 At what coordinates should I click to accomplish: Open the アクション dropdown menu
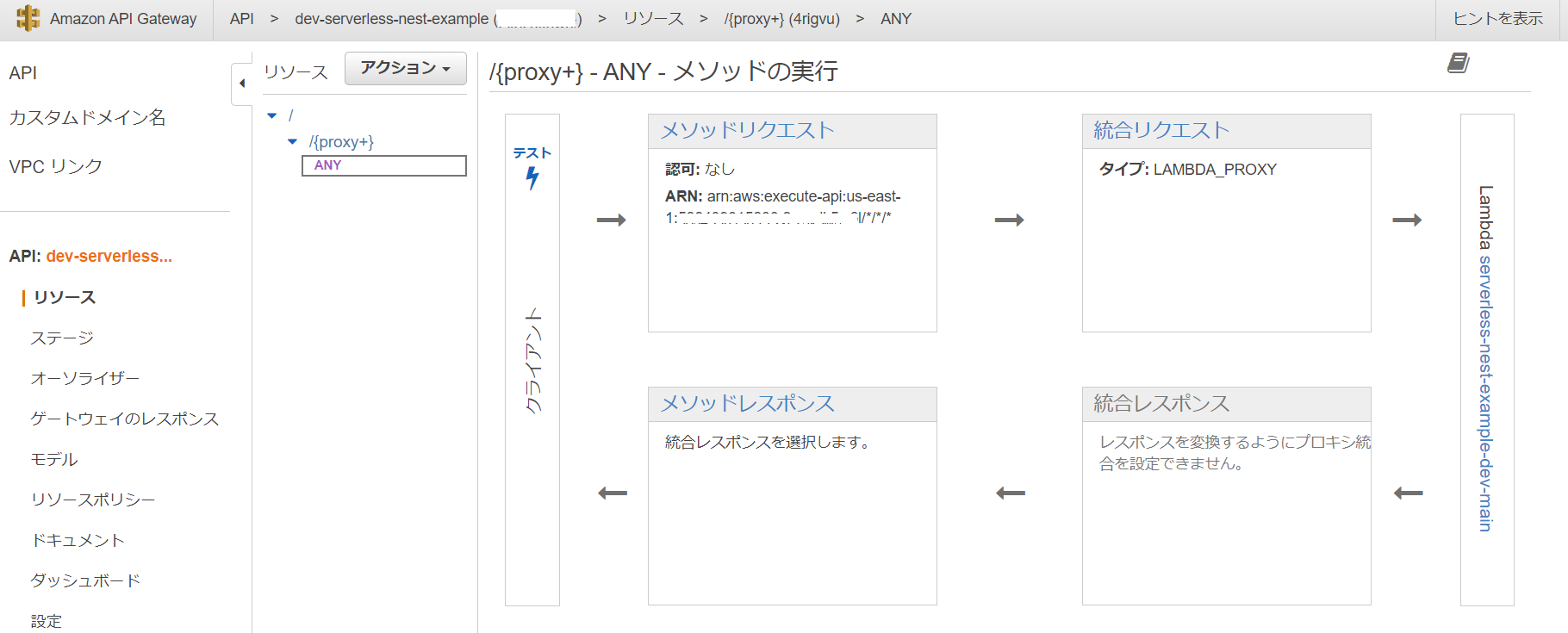coord(406,68)
